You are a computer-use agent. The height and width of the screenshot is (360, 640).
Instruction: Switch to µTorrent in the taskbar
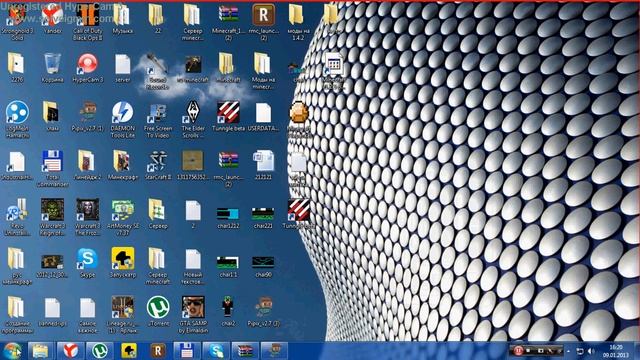tap(100, 351)
